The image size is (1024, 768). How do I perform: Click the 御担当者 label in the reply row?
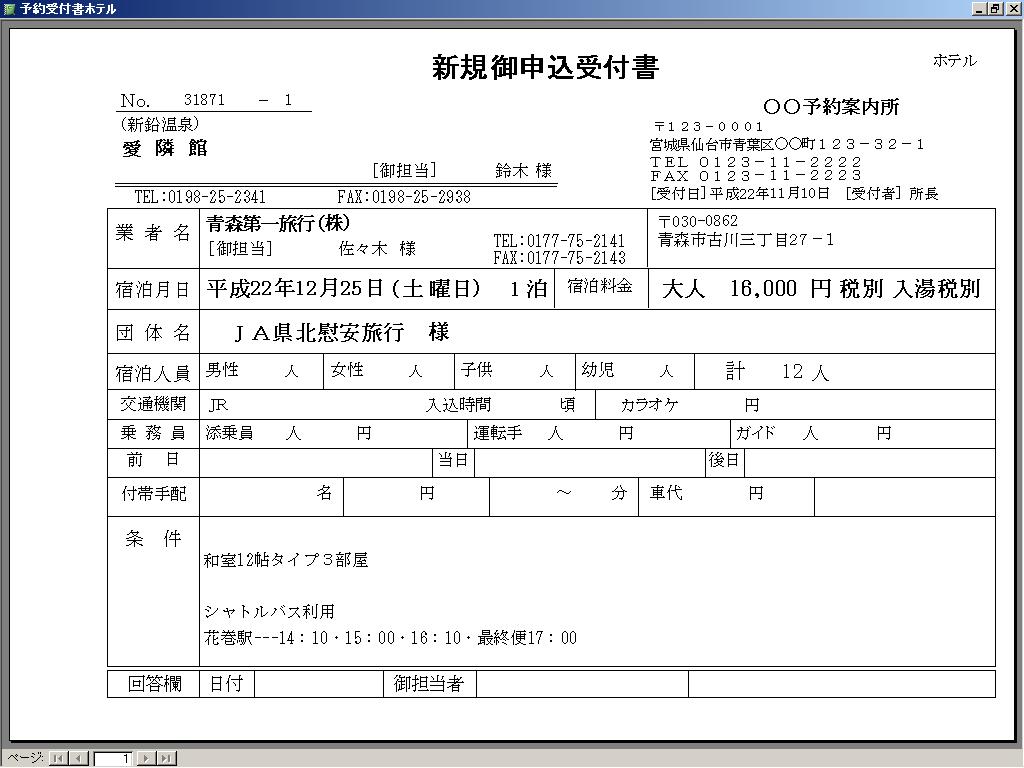[x=428, y=684]
